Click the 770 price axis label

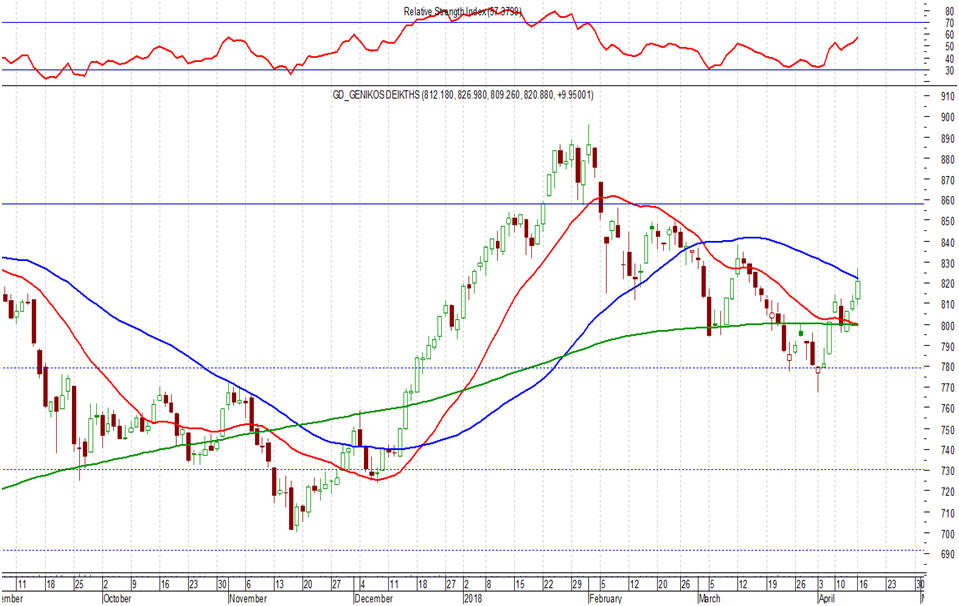pyautogui.click(x=947, y=388)
